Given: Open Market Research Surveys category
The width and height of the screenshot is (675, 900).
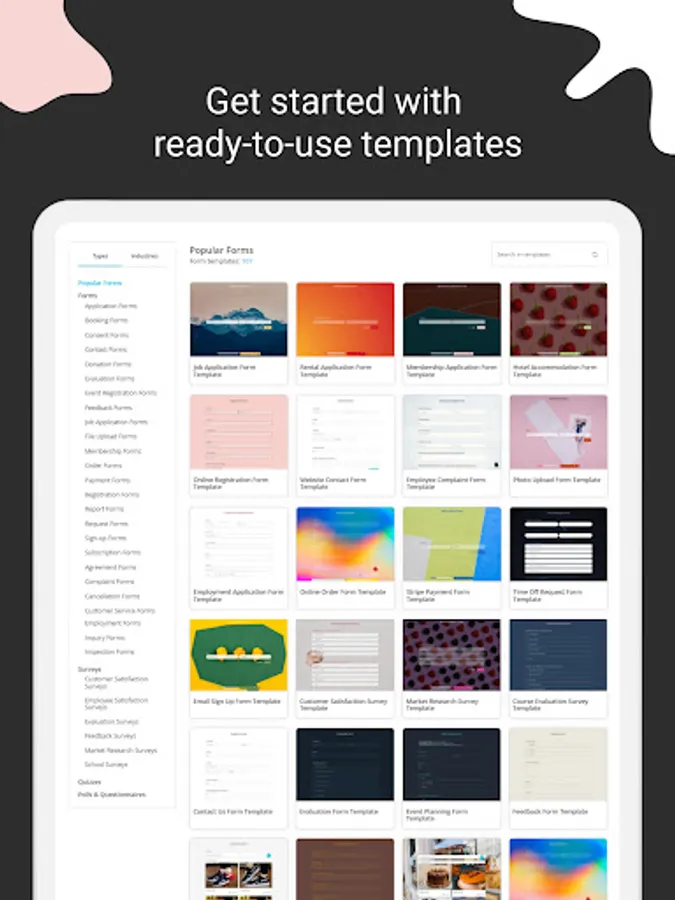Looking at the screenshot, I should click(121, 750).
